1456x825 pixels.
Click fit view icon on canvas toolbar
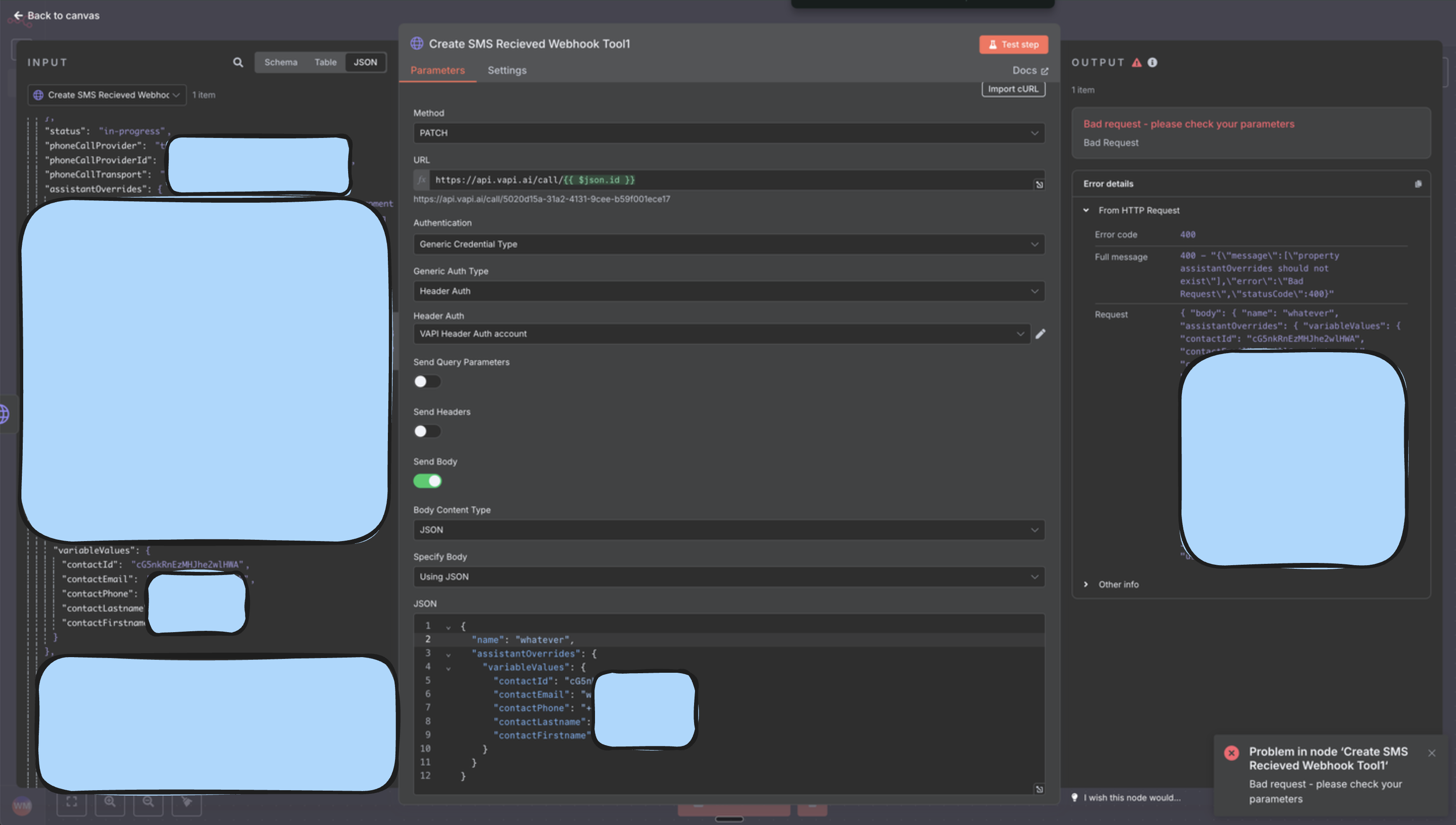pos(72,801)
